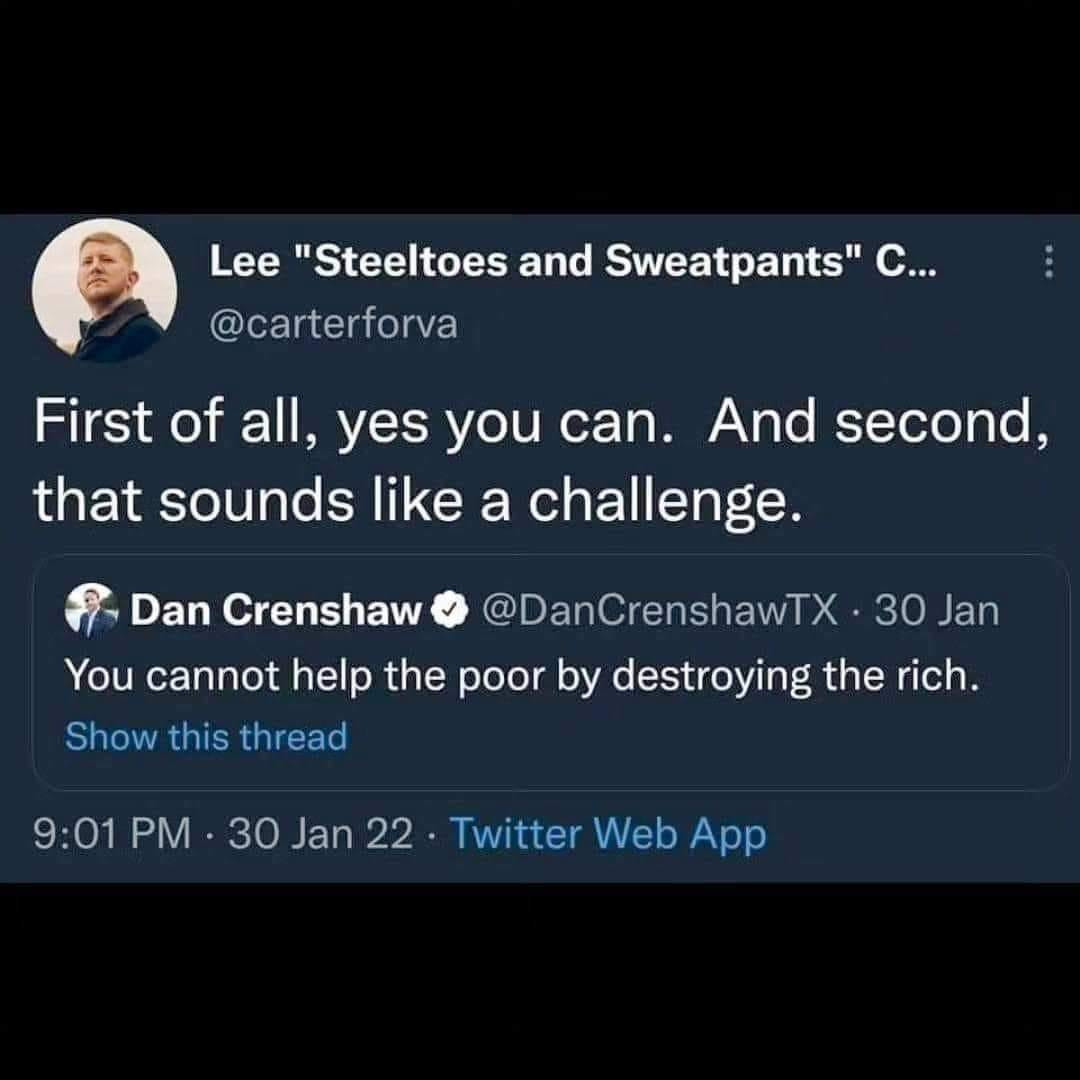Open the @DanCrenshawTX handle
Screen dimensions: 1080x1080
(660, 610)
